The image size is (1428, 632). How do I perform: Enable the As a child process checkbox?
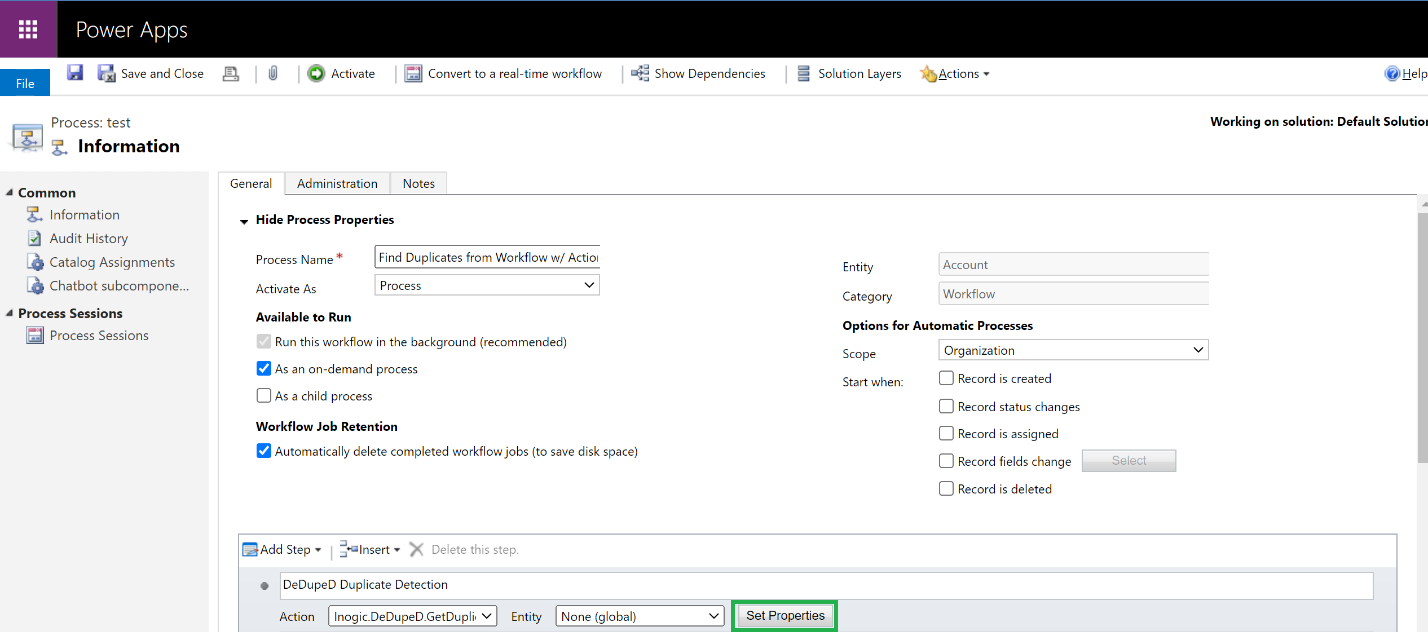point(263,395)
